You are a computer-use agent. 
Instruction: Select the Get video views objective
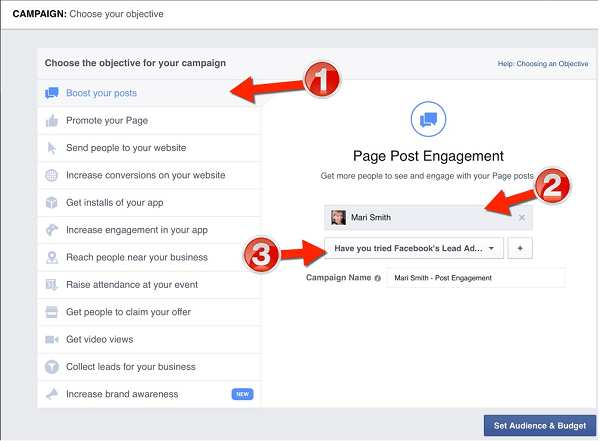coord(149,340)
